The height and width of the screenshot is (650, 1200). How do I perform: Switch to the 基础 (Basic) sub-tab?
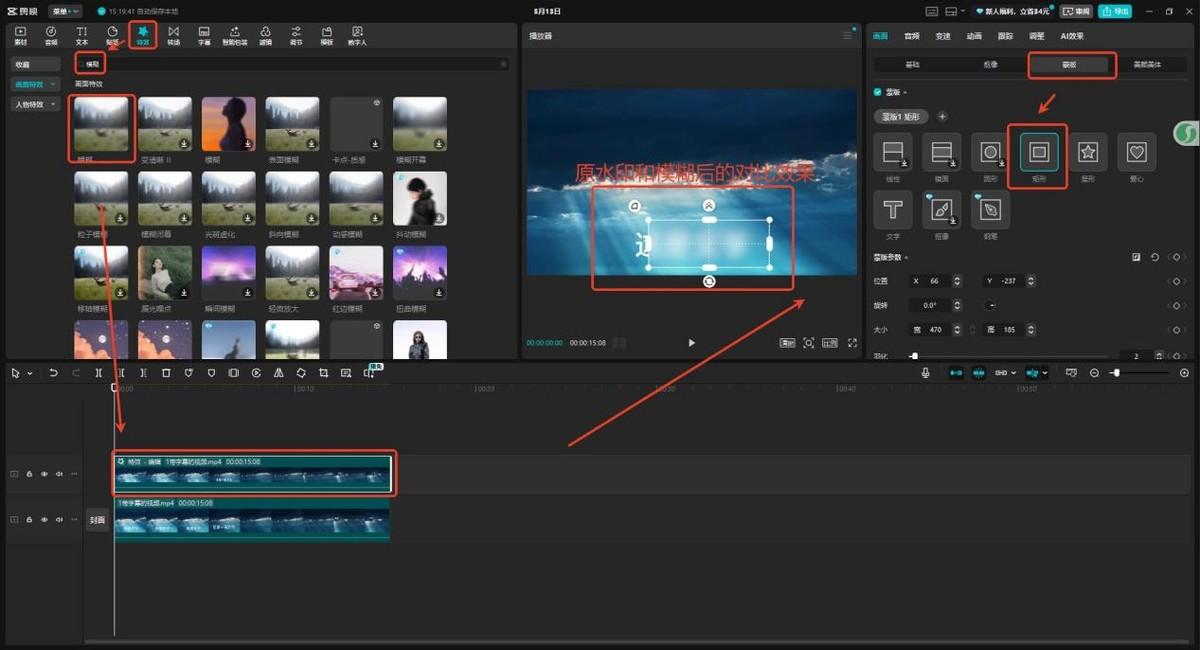912,64
